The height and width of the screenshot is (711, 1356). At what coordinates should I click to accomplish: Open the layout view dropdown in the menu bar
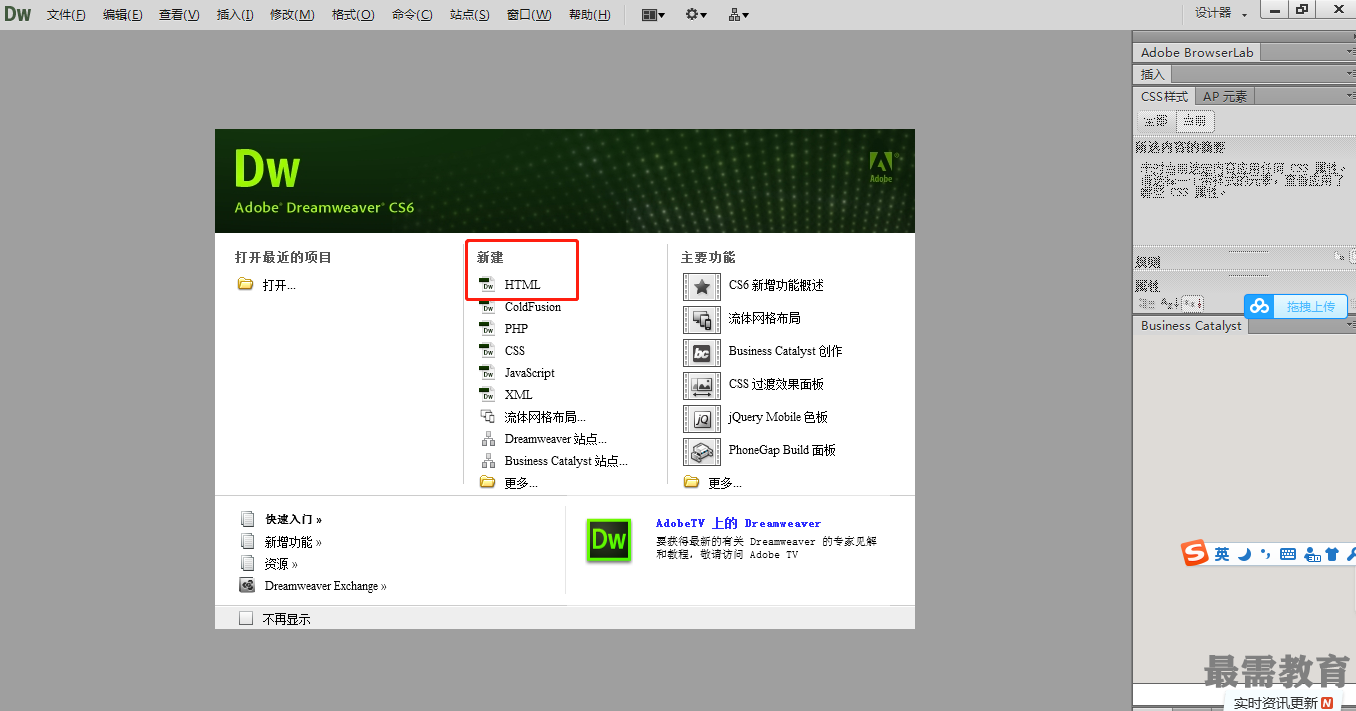(x=653, y=15)
